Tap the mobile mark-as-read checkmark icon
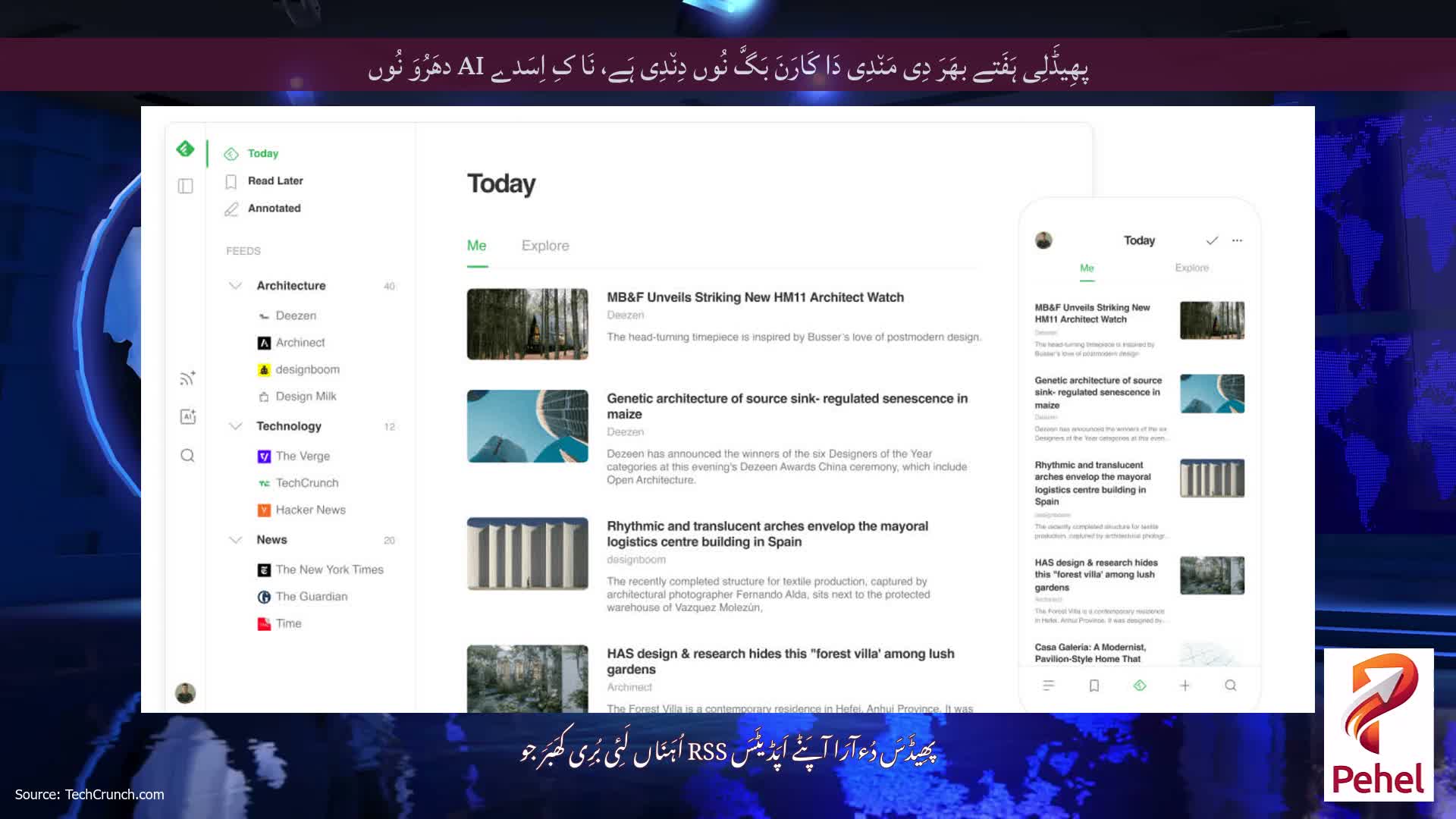Image resolution: width=1456 pixels, height=819 pixels. pos(1212,240)
